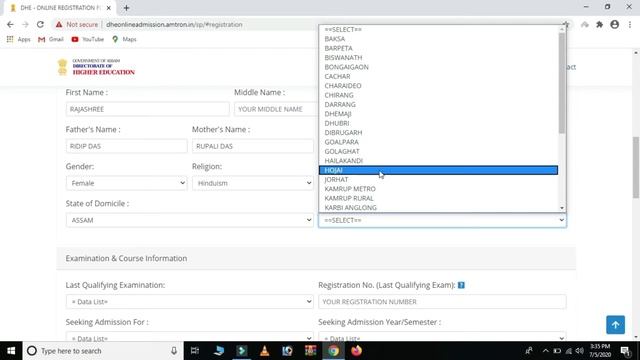This screenshot has width=640, height=360.
Task: Click the volume icon in system tray
Action: (x=580, y=351)
